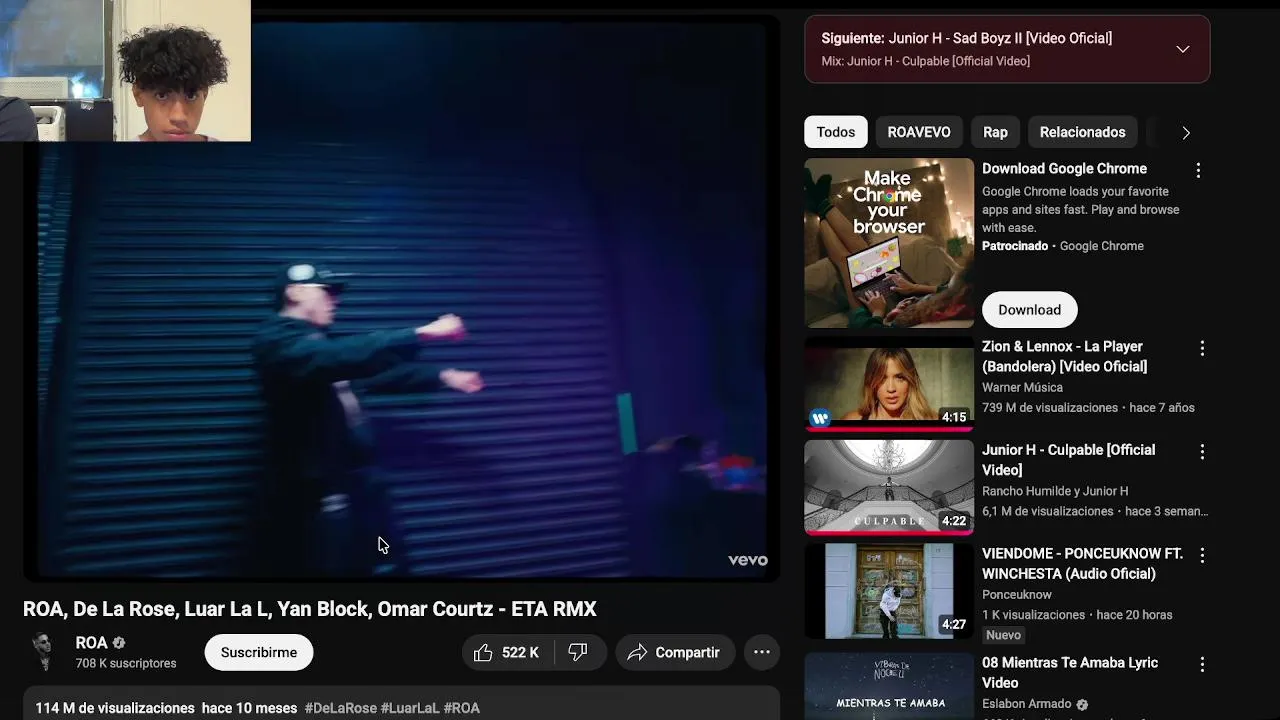The image size is (1280, 720).
Task: Click the main video player area
Action: (x=401, y=300)
